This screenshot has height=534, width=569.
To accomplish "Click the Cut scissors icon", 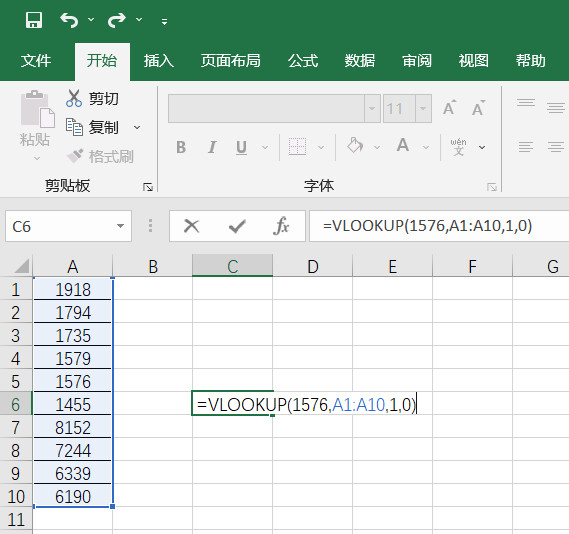I will (x=74, y=98).
